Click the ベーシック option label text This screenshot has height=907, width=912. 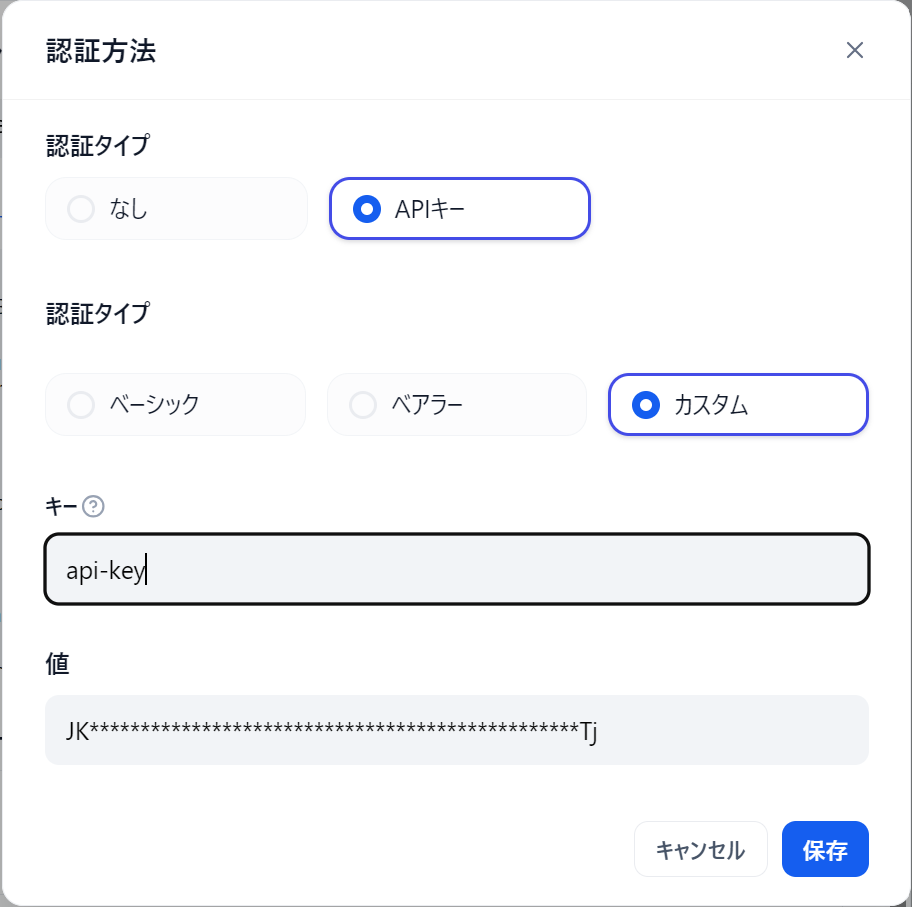click(x=155, y=404)
